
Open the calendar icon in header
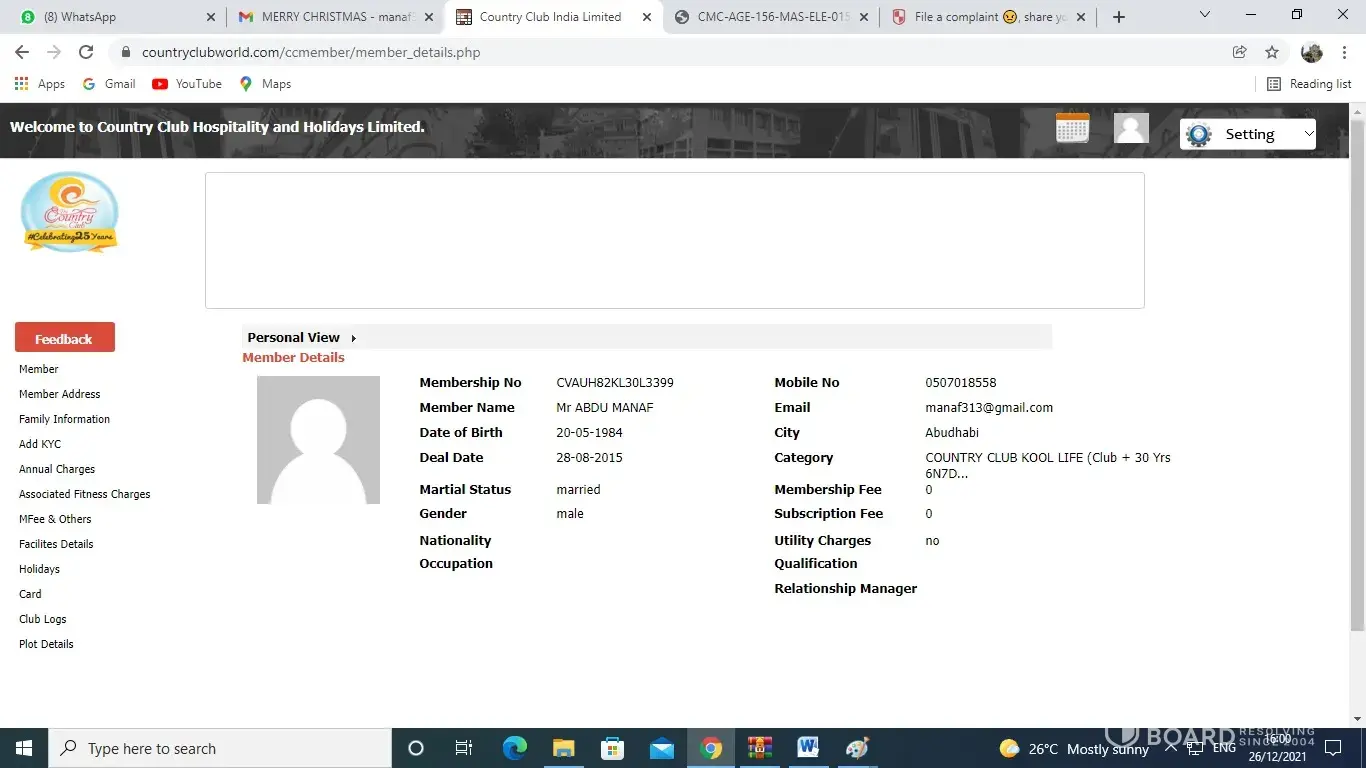coord(1072,128)
